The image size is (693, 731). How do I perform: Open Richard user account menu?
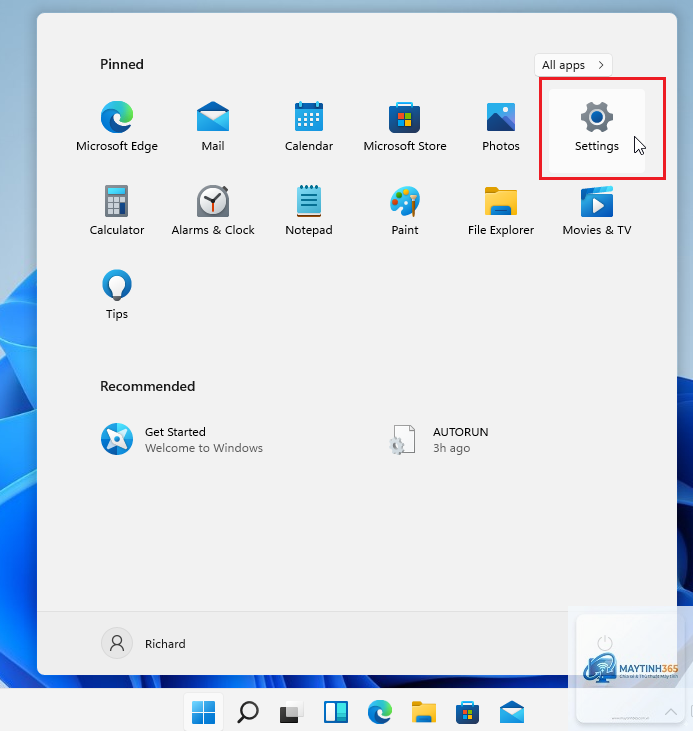(x=143, y=643)
